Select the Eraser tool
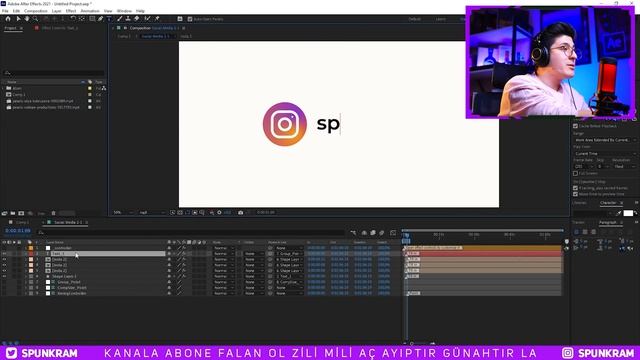 pyautogui.click(x=137, y=19)
